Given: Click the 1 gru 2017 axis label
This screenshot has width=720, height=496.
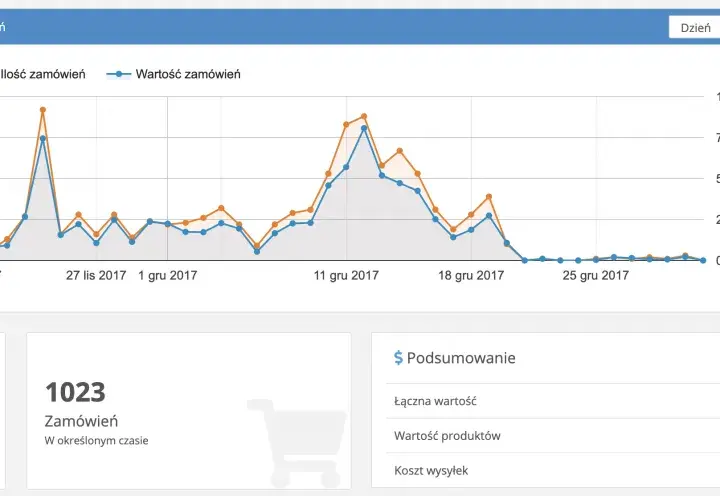Looking at the screenshot, I should [168, 276].
